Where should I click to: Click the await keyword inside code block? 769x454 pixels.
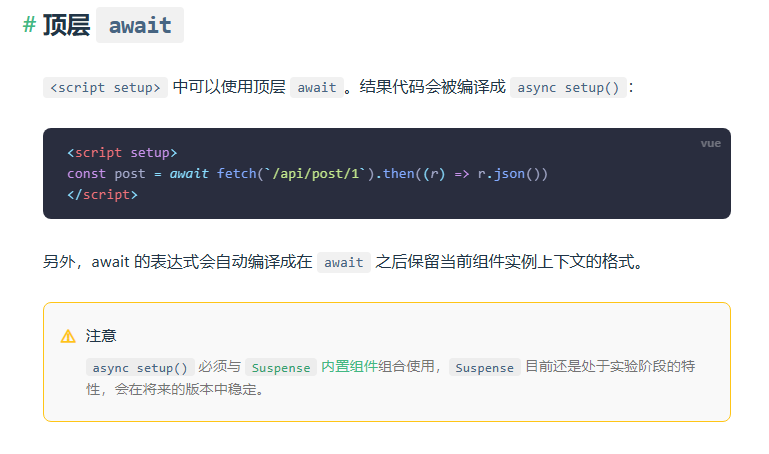point(189,174)
